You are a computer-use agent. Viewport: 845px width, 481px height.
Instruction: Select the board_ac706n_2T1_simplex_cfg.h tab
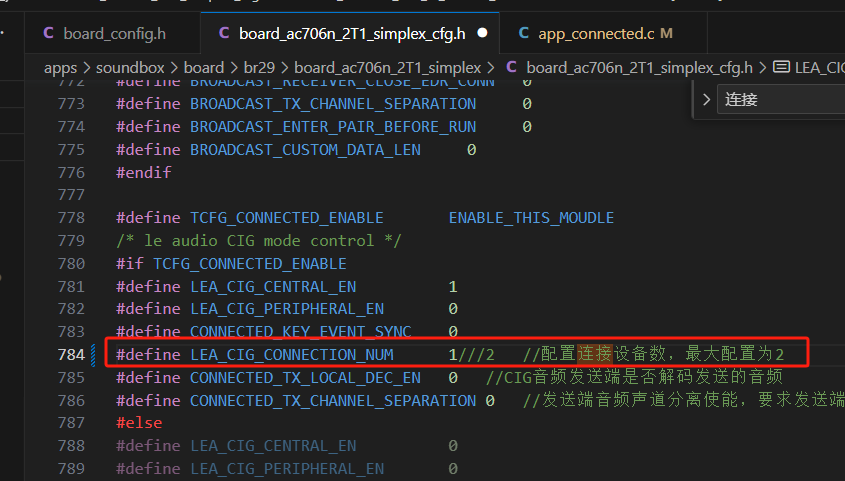(x=350, y=33)
